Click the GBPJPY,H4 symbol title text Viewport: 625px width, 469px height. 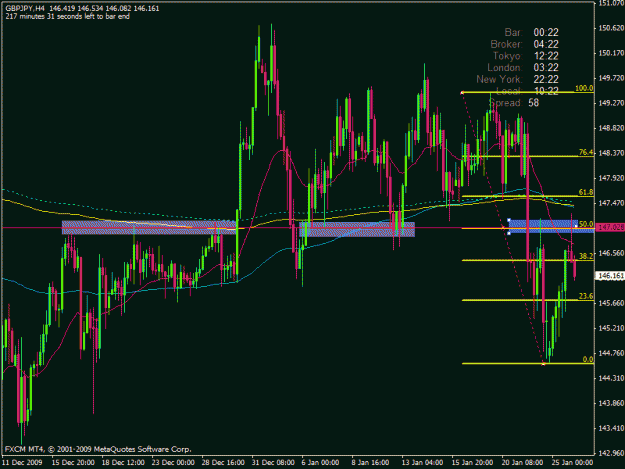pos(25,8)
